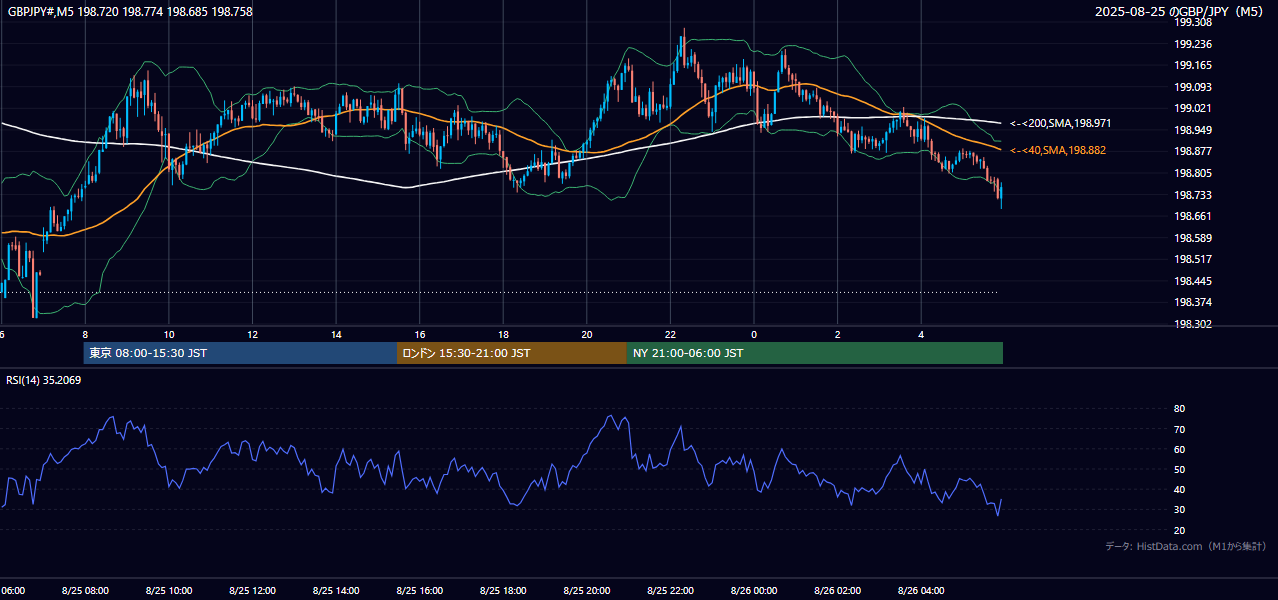Viewport: 1278px width, 600px height.
Task: Click the 8/25 14:00 time axis label
Action: click(x=336, y=590)
